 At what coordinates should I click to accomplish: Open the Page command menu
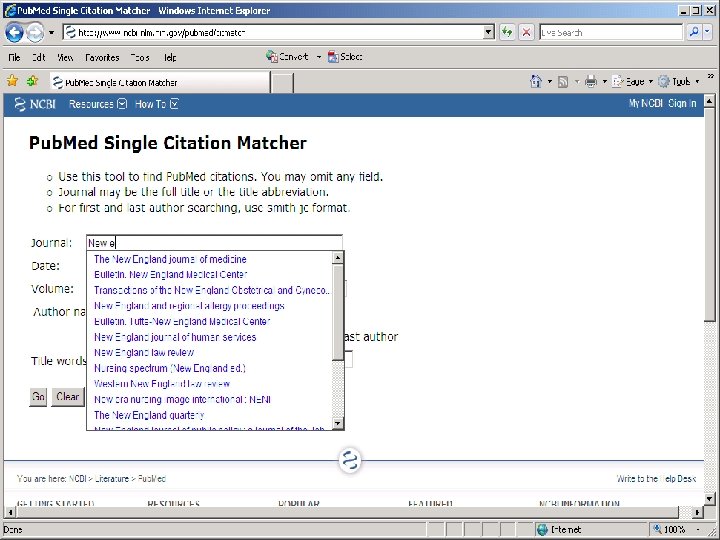(x=632, y=82)
